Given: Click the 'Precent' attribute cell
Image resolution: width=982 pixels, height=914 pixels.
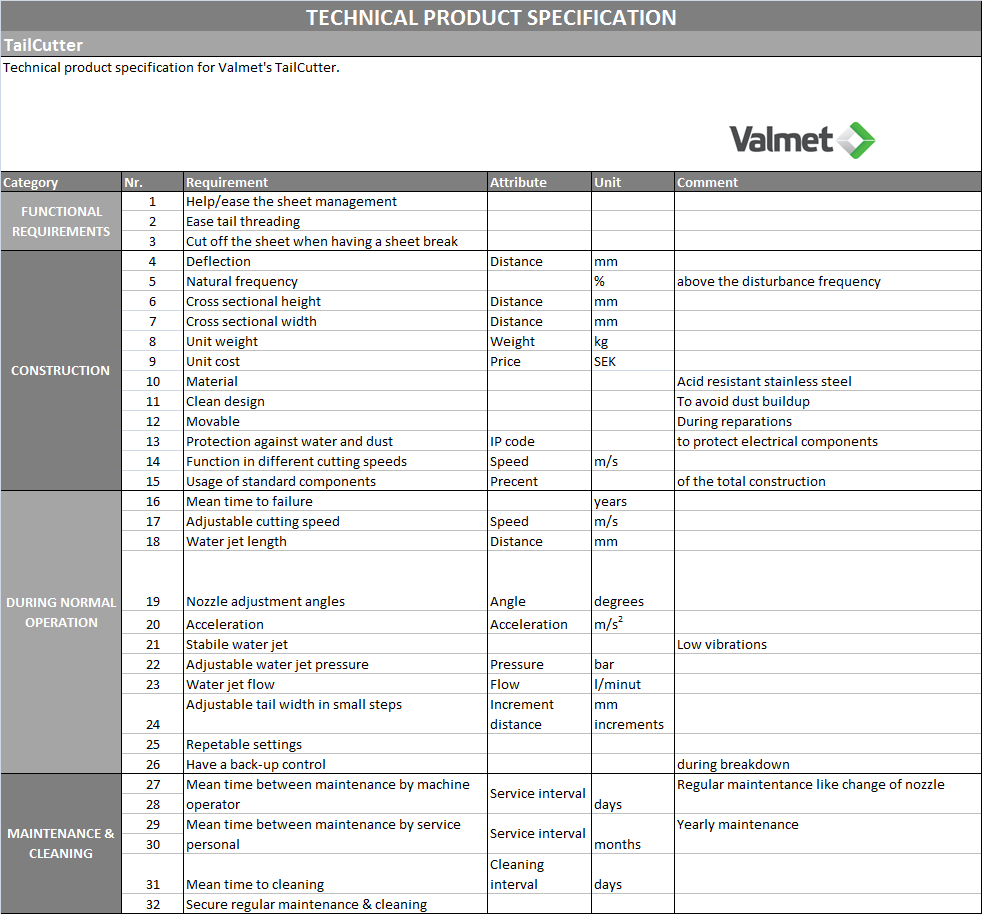Looking at the screenshot, I should [x=539, y=482].
